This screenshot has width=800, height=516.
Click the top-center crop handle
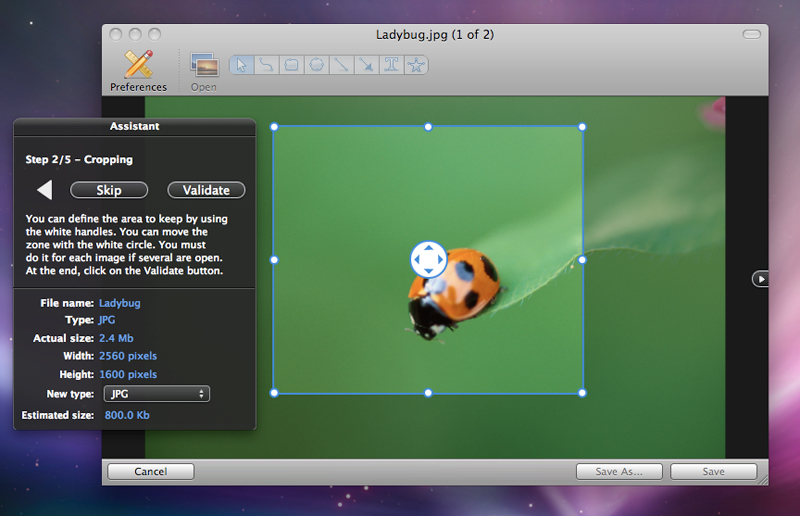click(x=428, y=127)
